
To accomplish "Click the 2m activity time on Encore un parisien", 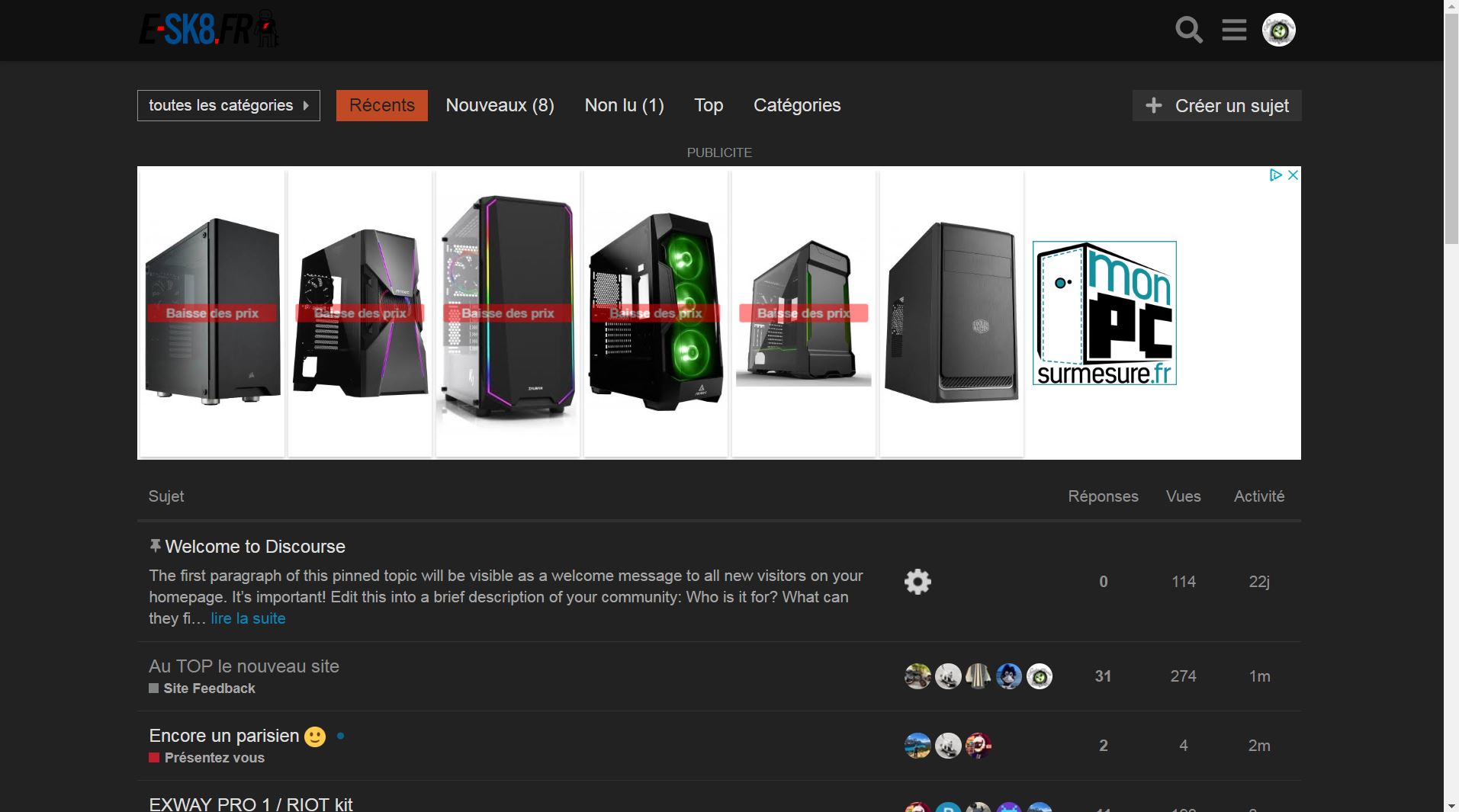I will pyautogui.click(x=1259, y=746).
